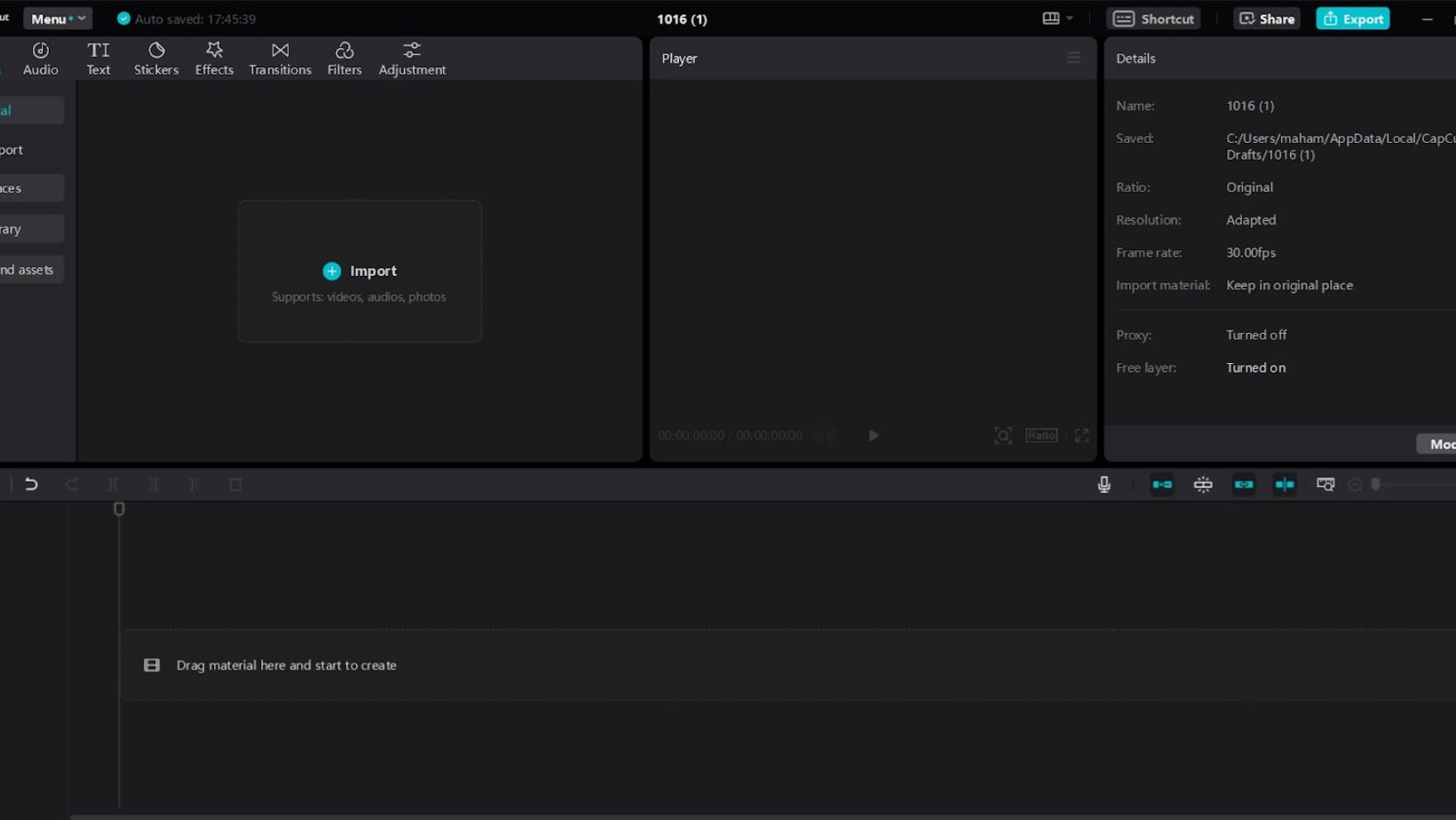Image resolution: width=1456 pixels, height=820 pixels.
Task: Toggle the main track magnet
Action: (x=1162, y=485)
